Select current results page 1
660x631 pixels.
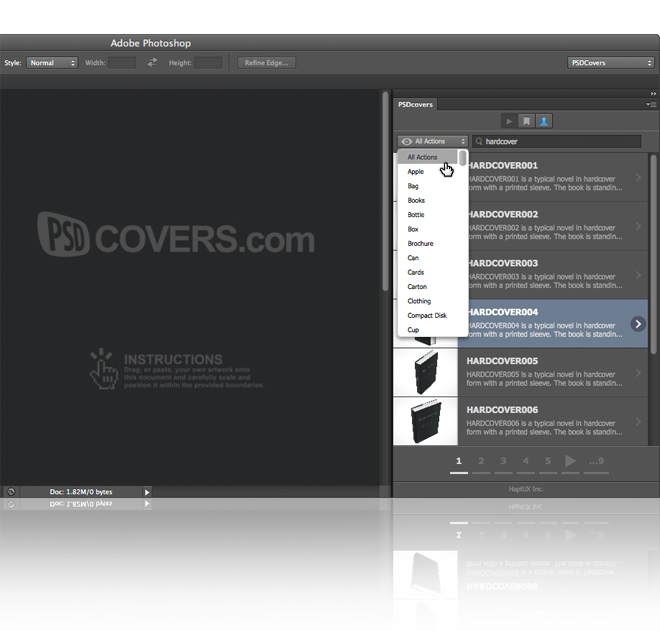coord(459,461)
